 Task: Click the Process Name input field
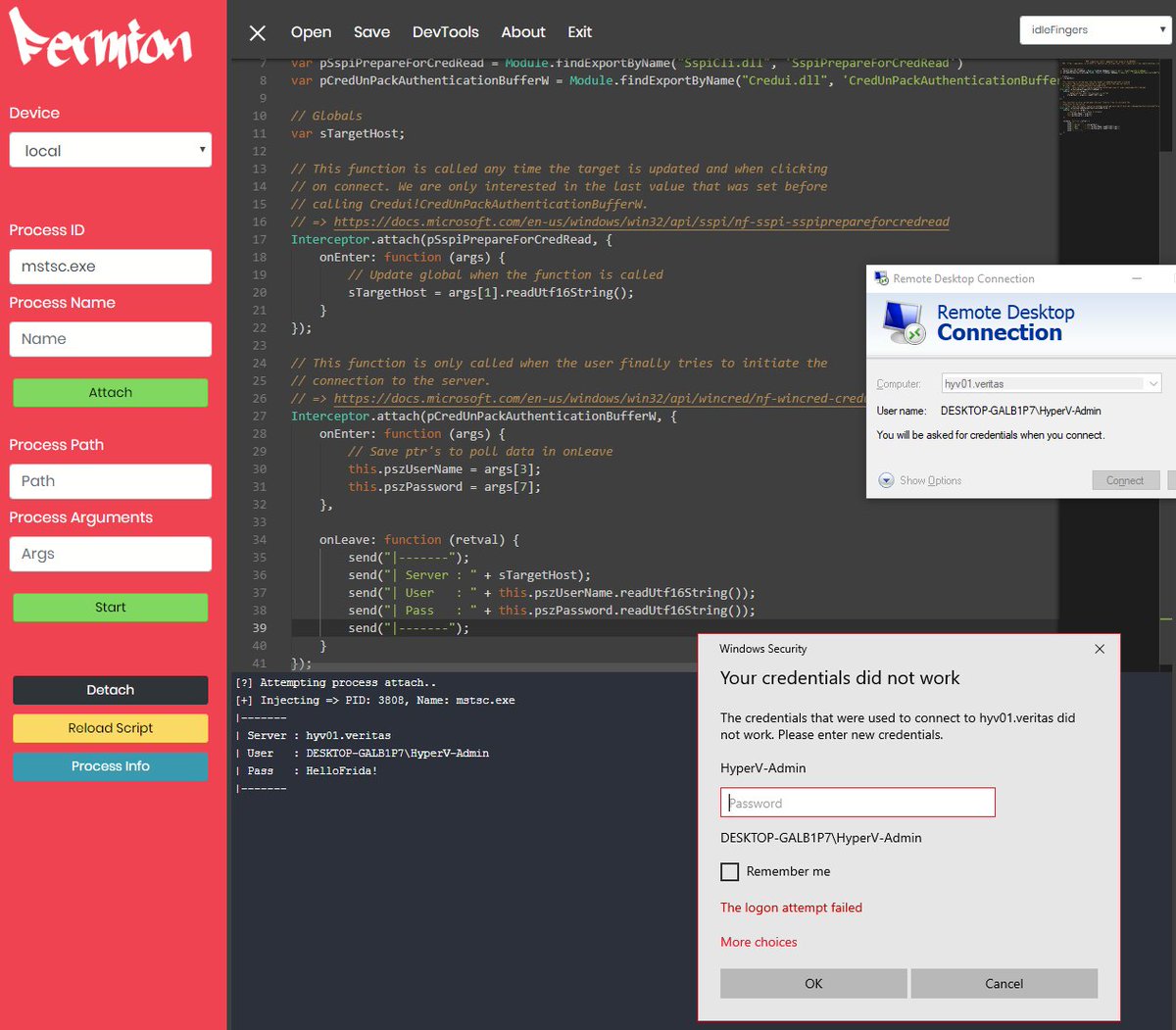point(111,339)
